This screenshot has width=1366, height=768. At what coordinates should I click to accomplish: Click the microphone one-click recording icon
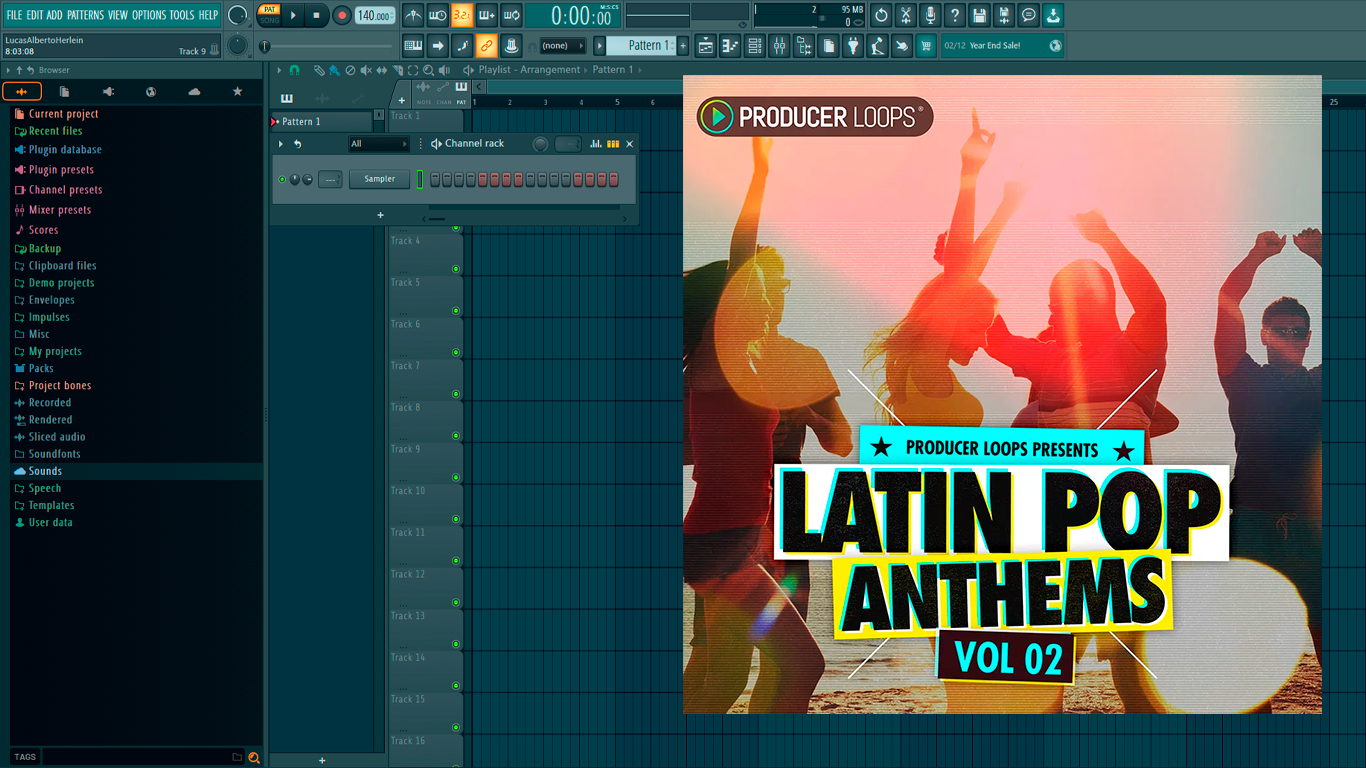[x=930, y=15]
